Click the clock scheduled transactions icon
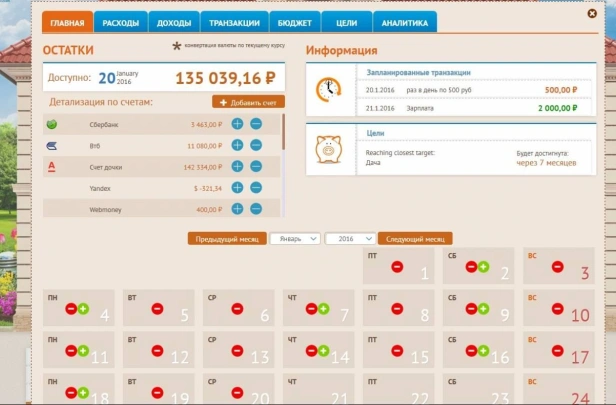The image size is (616, 405). pos(329,90)
